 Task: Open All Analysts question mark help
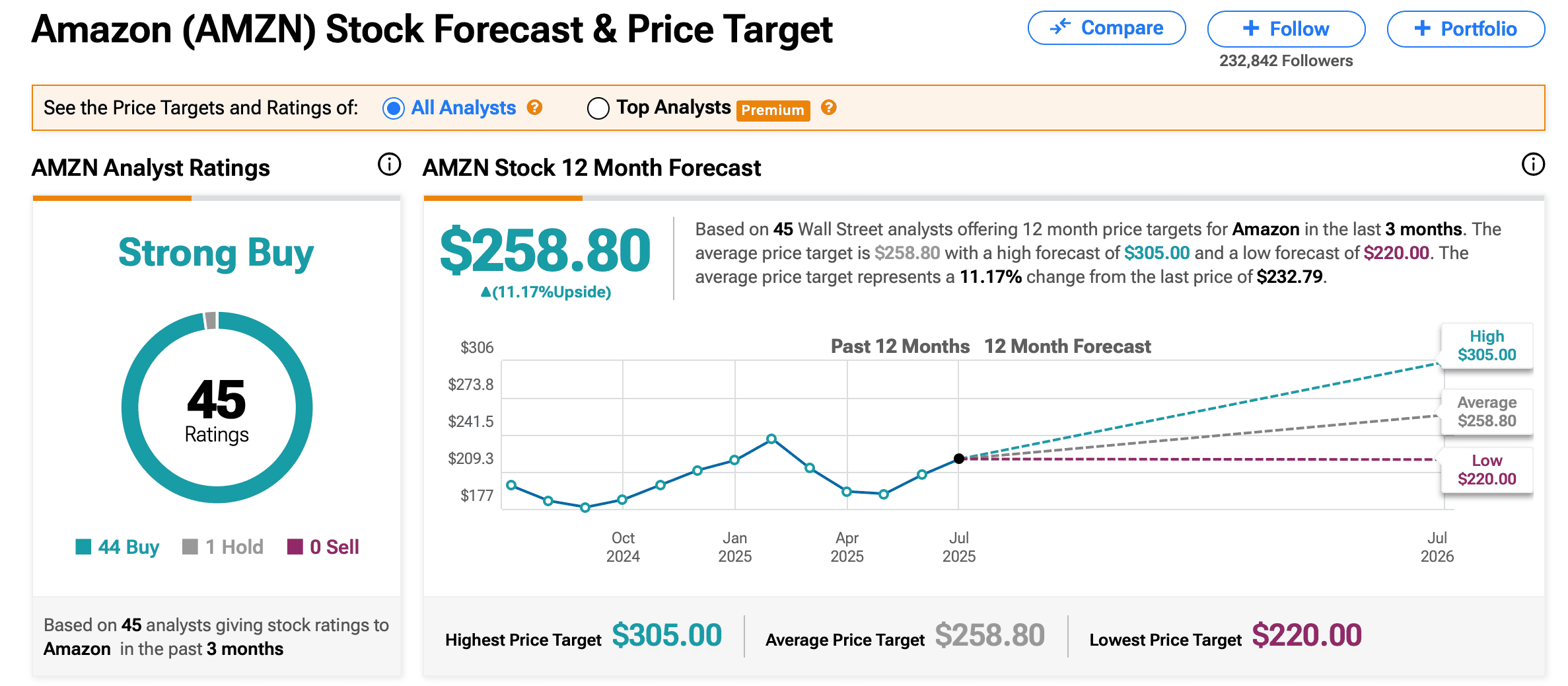pyautogui.click(x=535, y=107)
